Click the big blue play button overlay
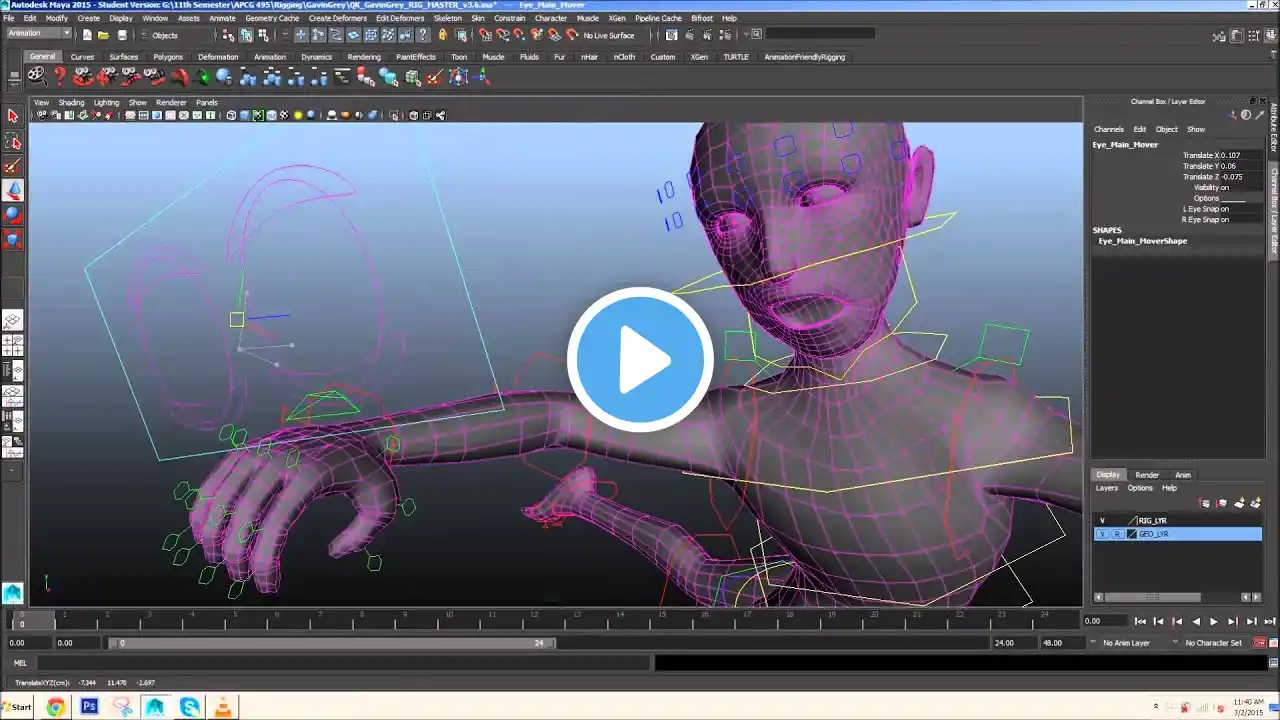 pyautogui.click(x=640, y=359)
